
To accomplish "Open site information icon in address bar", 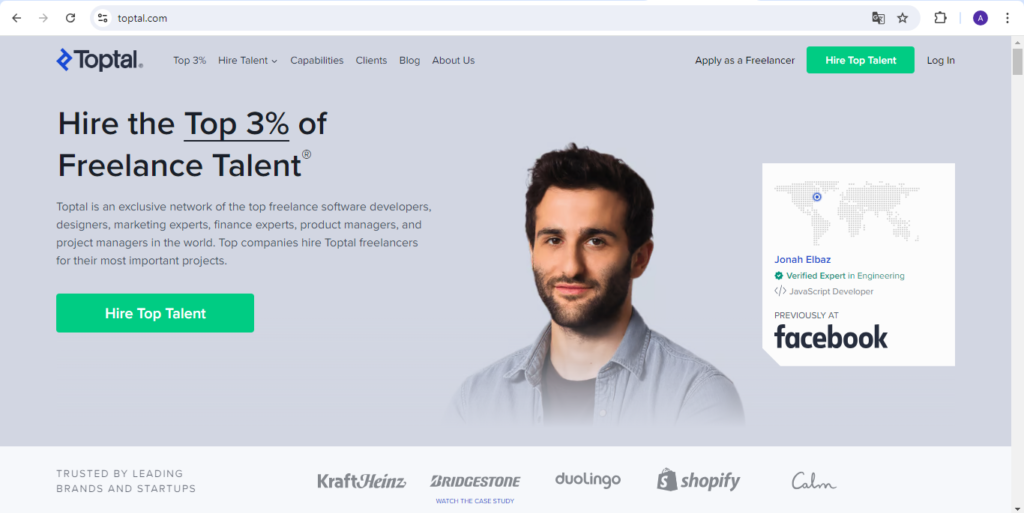I will 103,18.
